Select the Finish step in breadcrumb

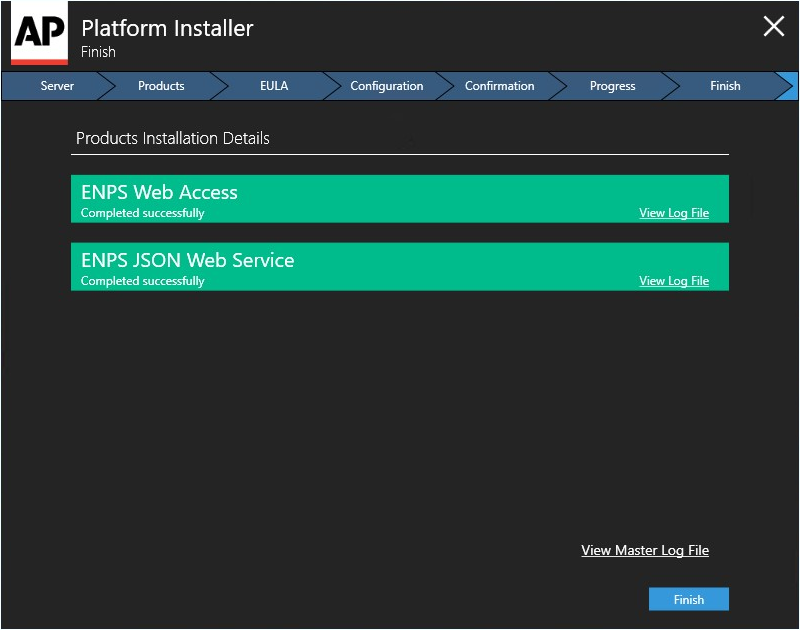point(725,86)
